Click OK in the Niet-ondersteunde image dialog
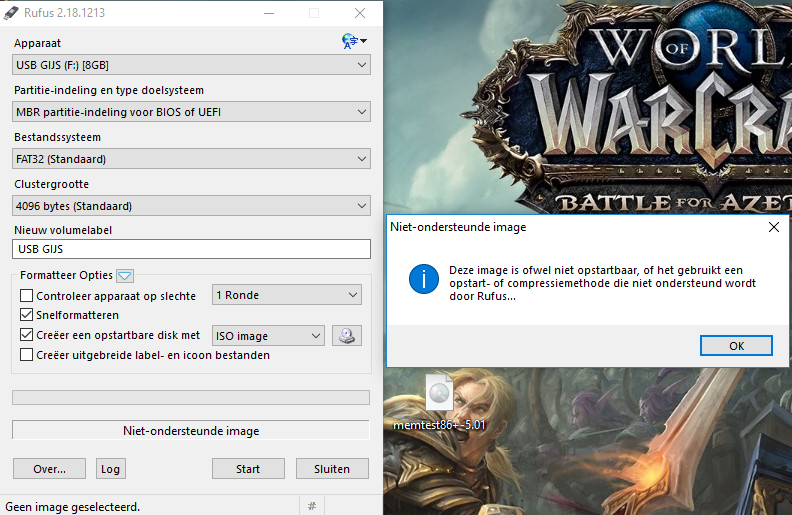 (736, 346)
